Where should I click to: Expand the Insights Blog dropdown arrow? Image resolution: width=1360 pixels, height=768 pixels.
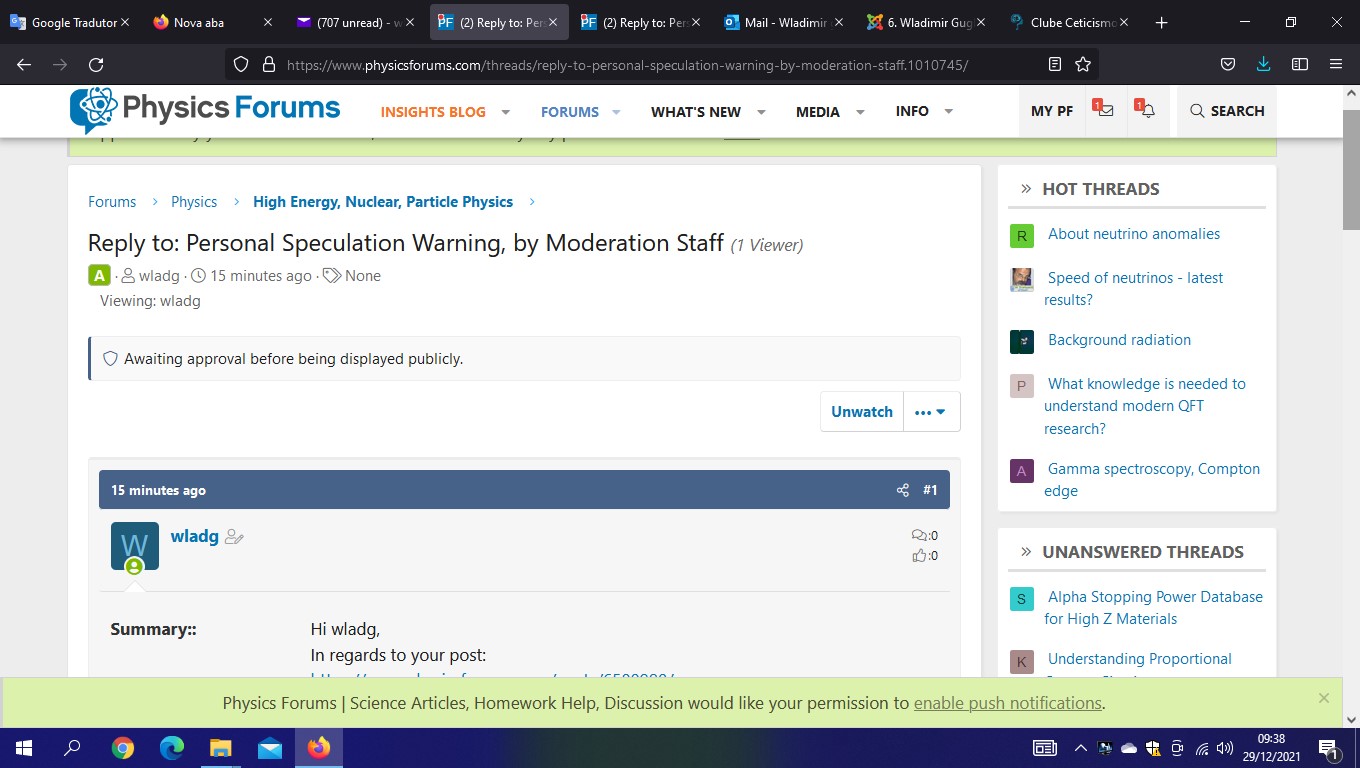506,112
